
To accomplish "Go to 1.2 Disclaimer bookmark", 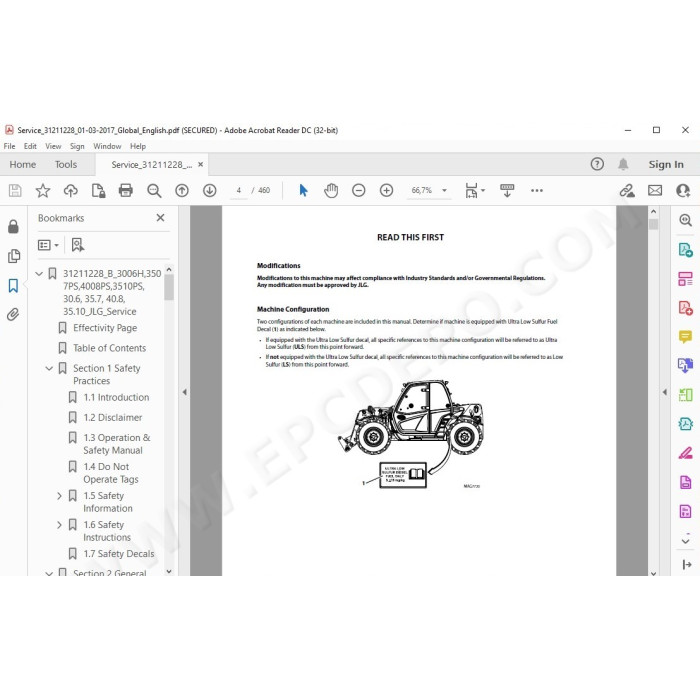I will coord(112,417).
